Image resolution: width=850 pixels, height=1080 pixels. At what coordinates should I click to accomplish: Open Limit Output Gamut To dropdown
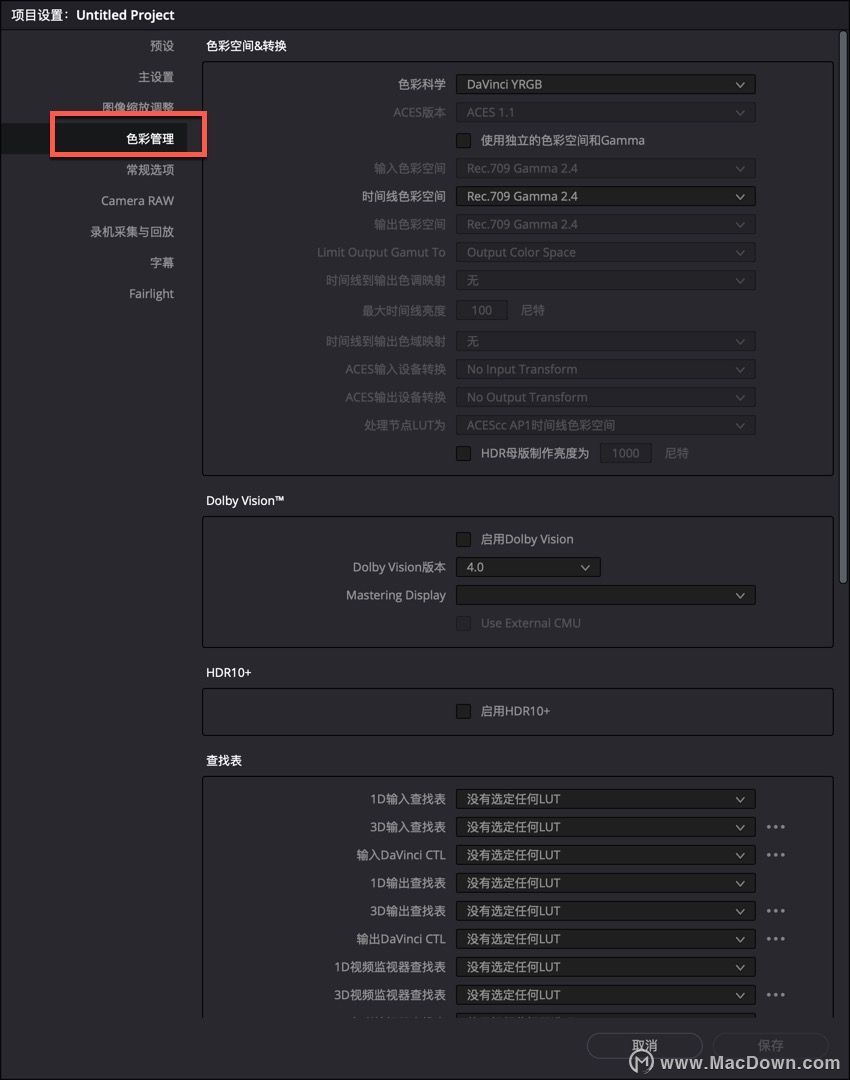605,253
